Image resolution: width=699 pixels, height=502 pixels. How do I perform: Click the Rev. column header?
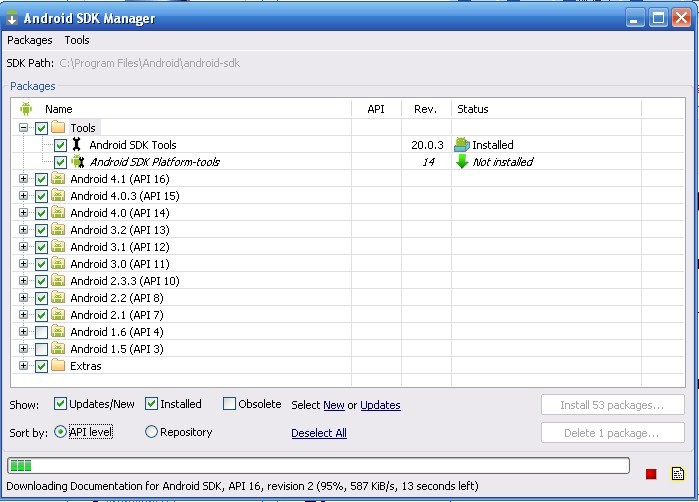(x=425, y=109)
